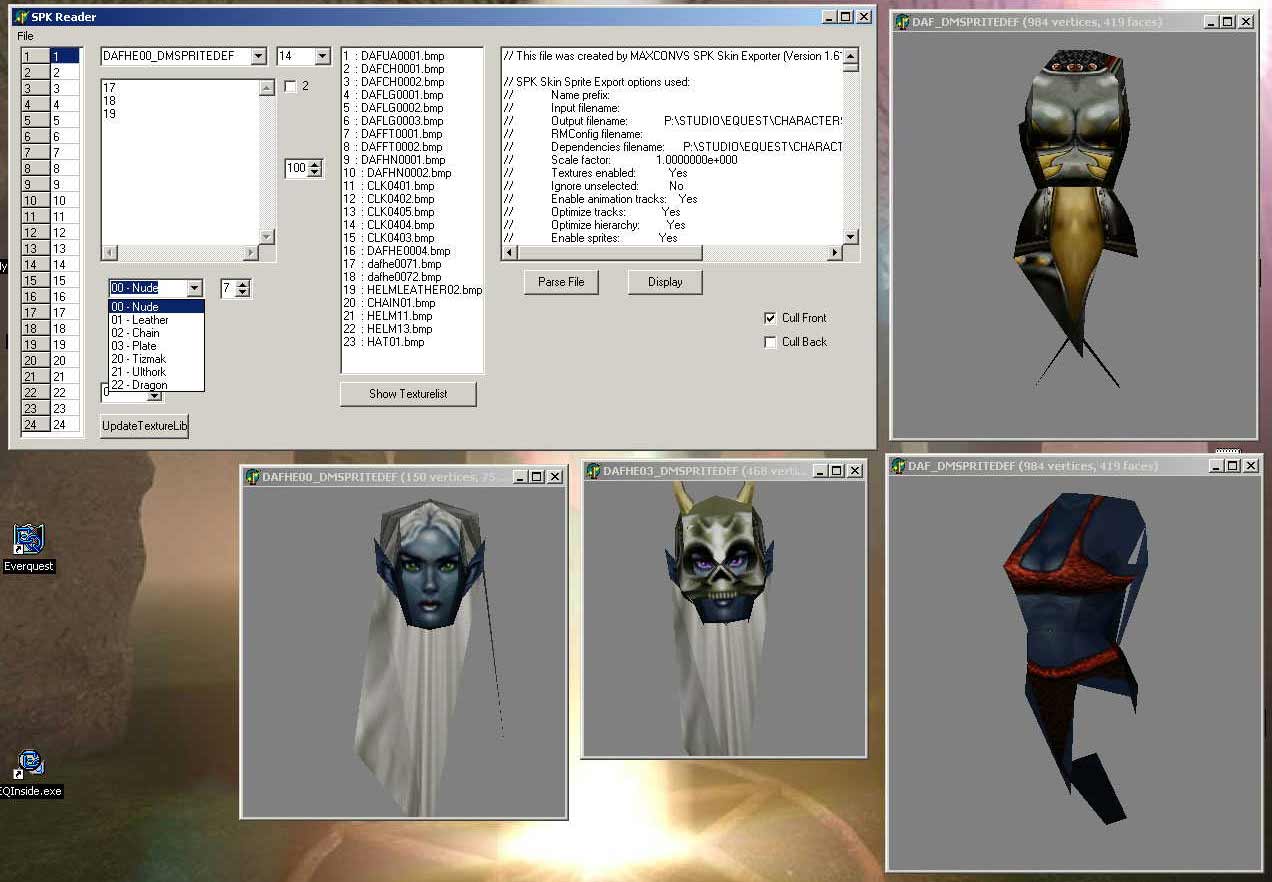The image size is (1272, 882).
Task: Click the grid cell with value 10
Action: (65, 201)
